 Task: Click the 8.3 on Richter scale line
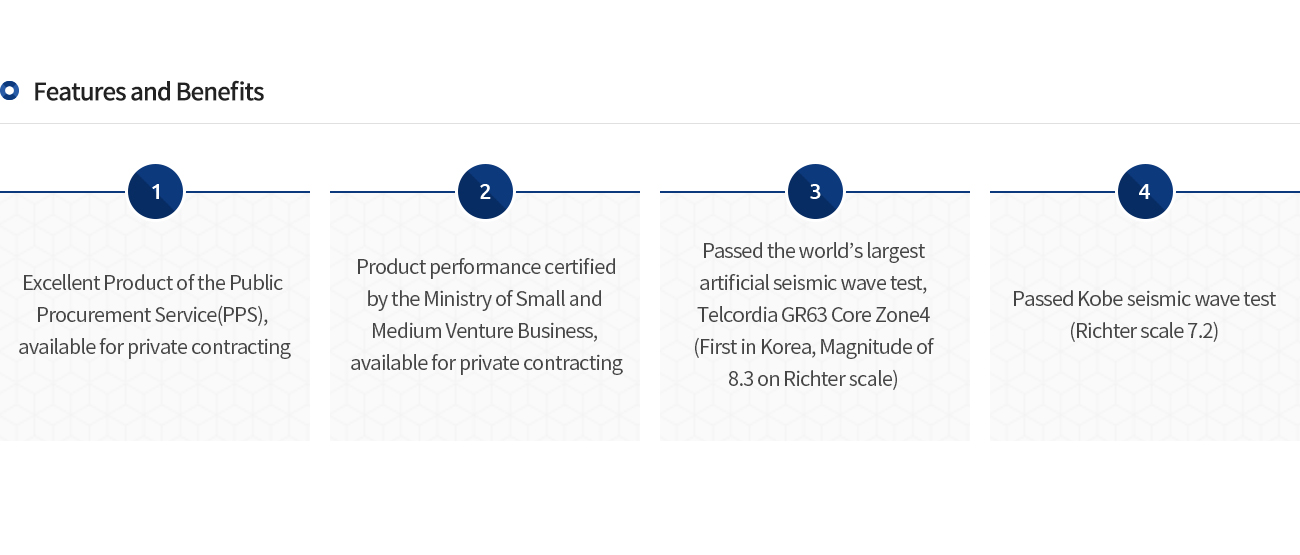(x=814, y=379)
